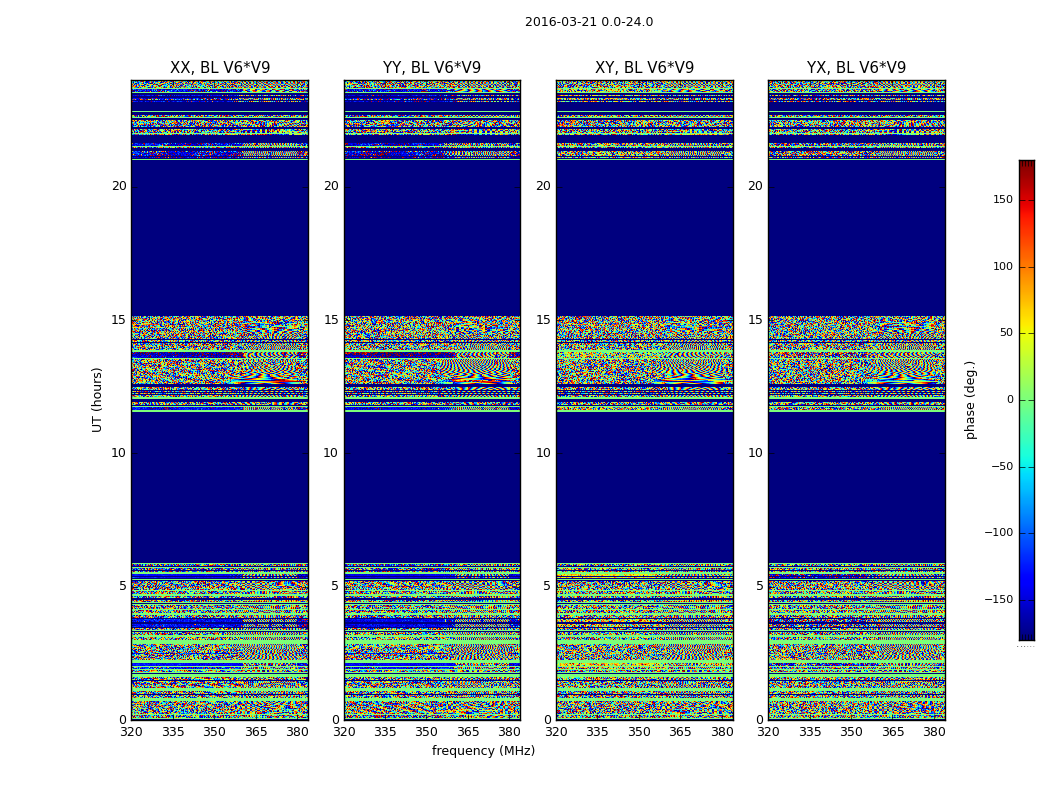
Task: Select the 'YX, BL V6*V9' subplot title
Action: point(856,68)
